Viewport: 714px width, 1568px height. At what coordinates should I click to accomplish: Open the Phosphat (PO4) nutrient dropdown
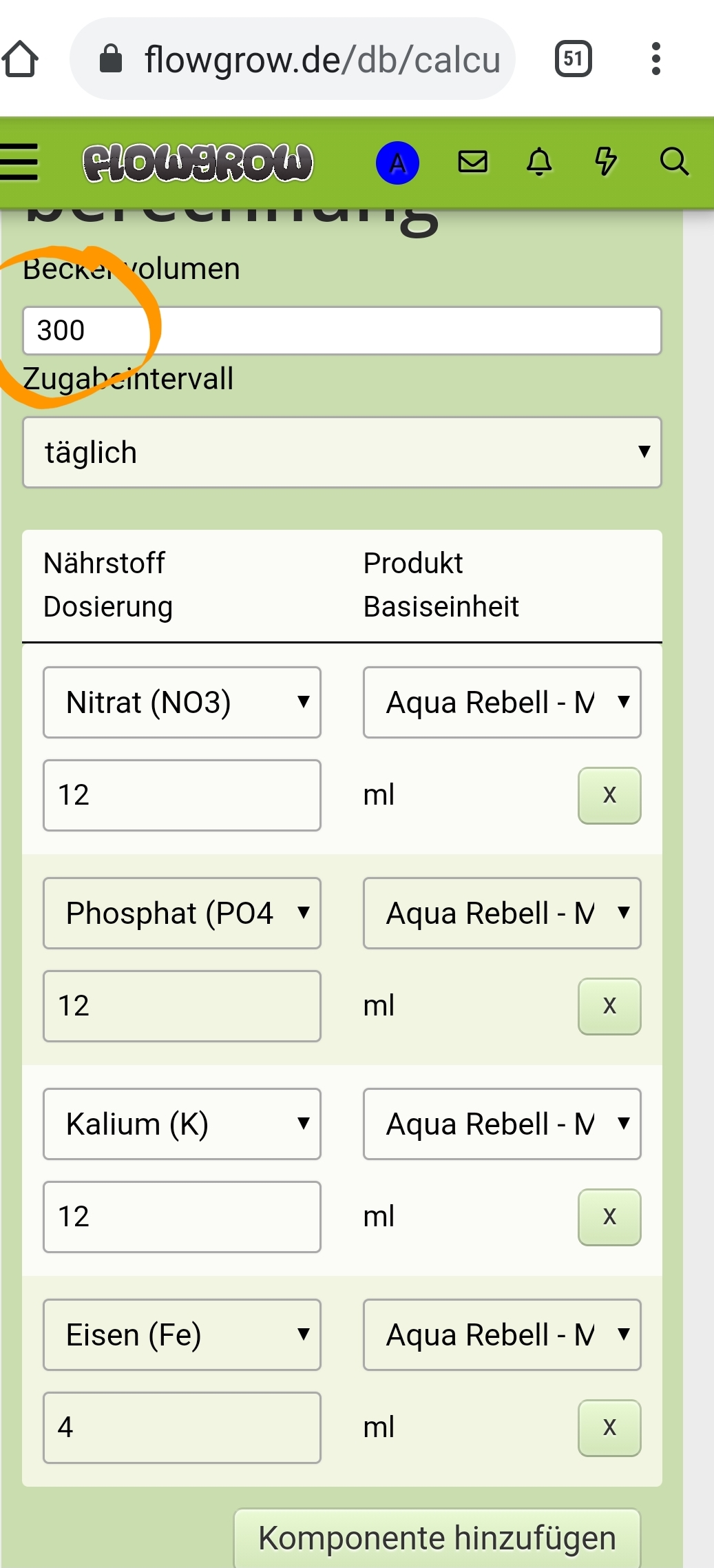(x=182, y=913)
